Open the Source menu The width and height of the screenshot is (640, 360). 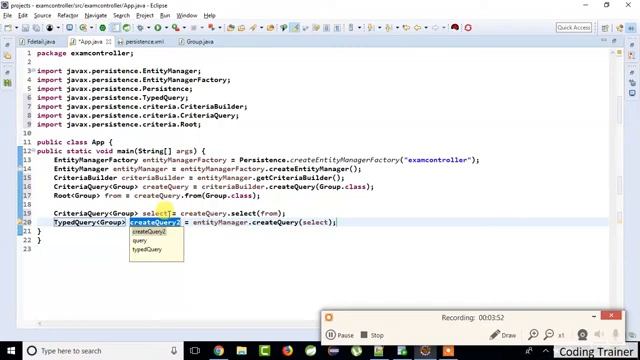(42, 16)
